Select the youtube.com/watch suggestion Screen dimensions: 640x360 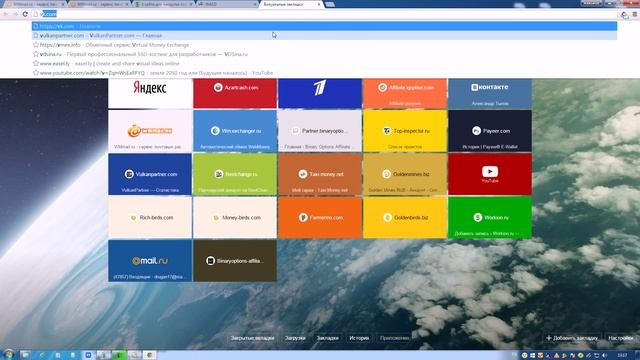click(324, 73)
